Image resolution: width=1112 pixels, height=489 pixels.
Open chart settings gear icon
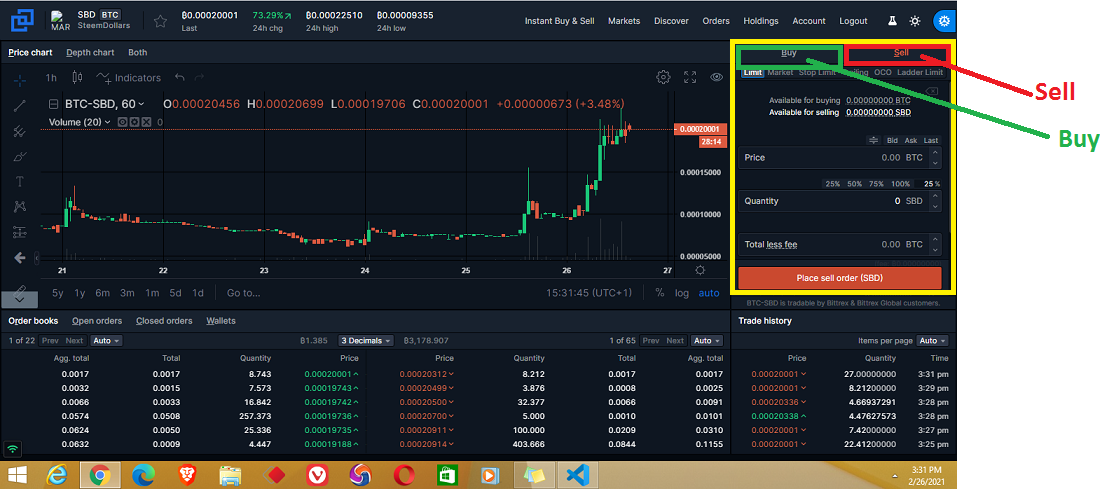tap(663, 77)
